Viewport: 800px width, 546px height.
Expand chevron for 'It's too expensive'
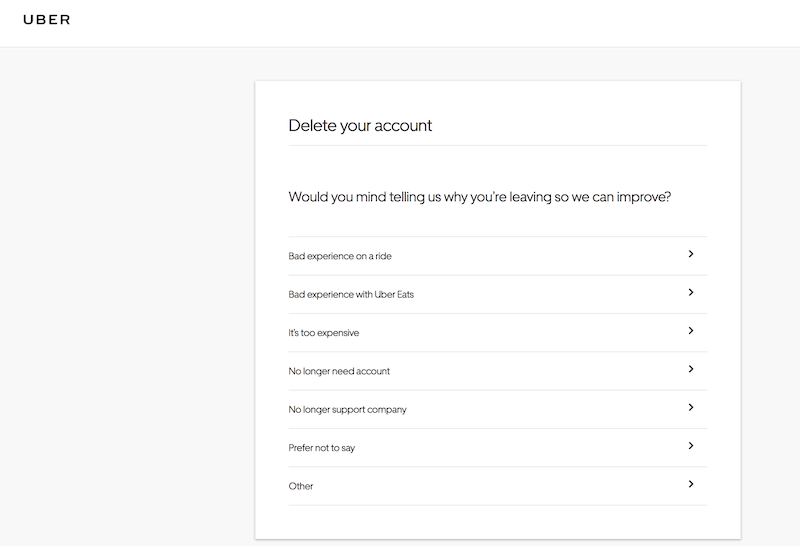691,331
